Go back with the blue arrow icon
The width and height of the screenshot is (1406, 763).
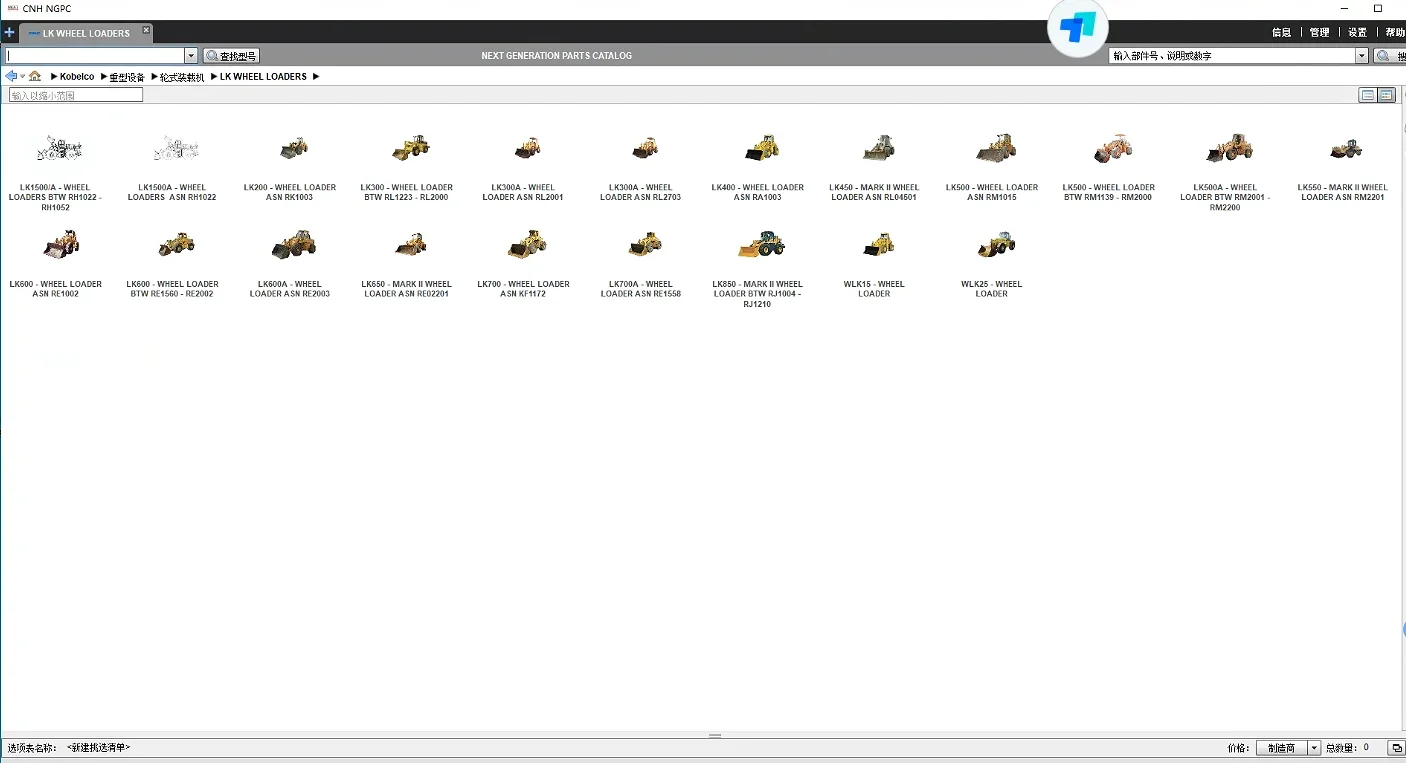11,76
